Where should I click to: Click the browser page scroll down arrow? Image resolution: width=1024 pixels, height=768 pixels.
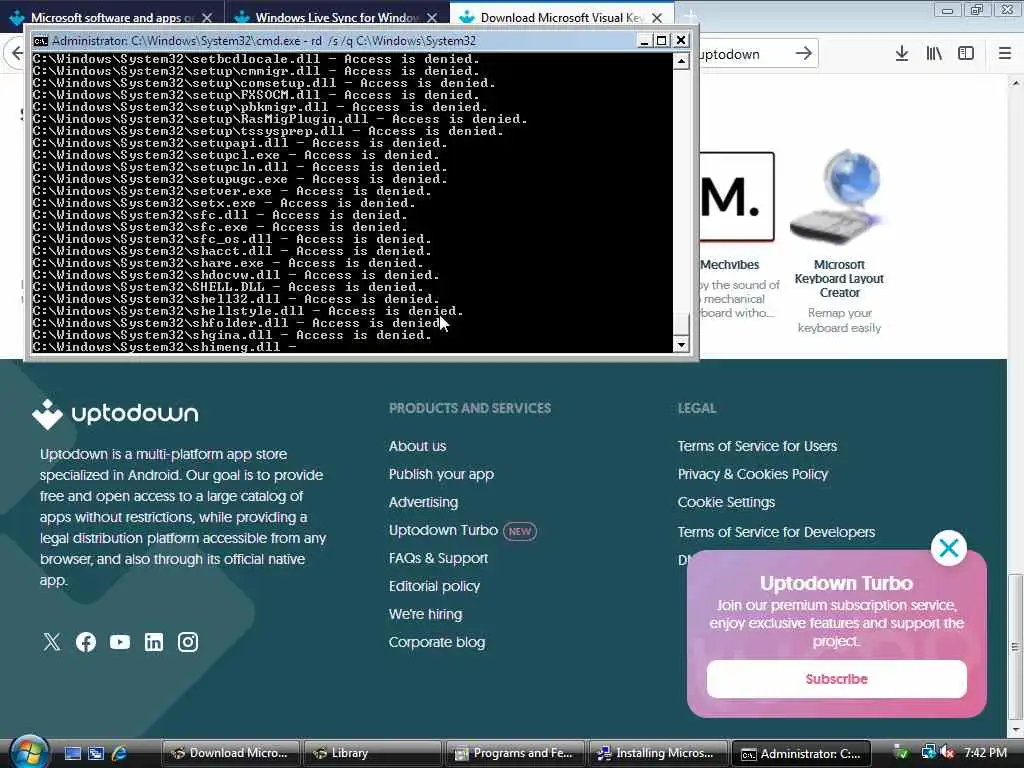coord(1016,729)
